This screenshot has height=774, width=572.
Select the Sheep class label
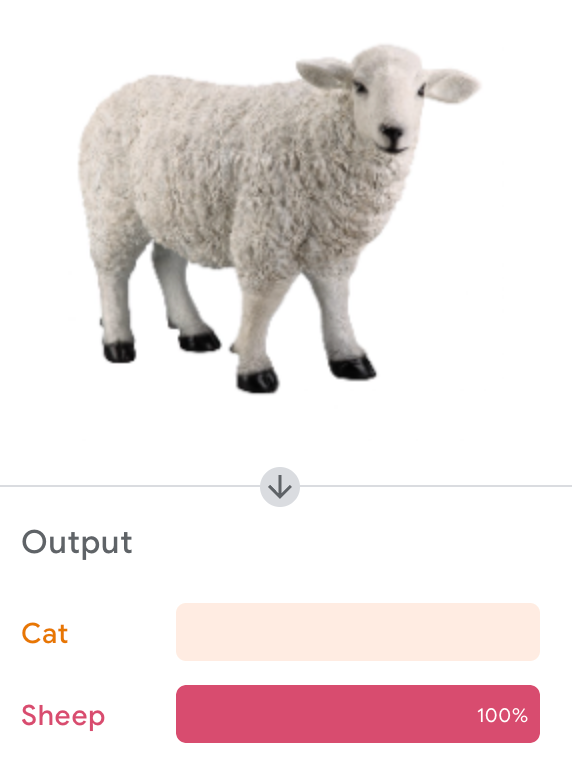coord(63,716)
